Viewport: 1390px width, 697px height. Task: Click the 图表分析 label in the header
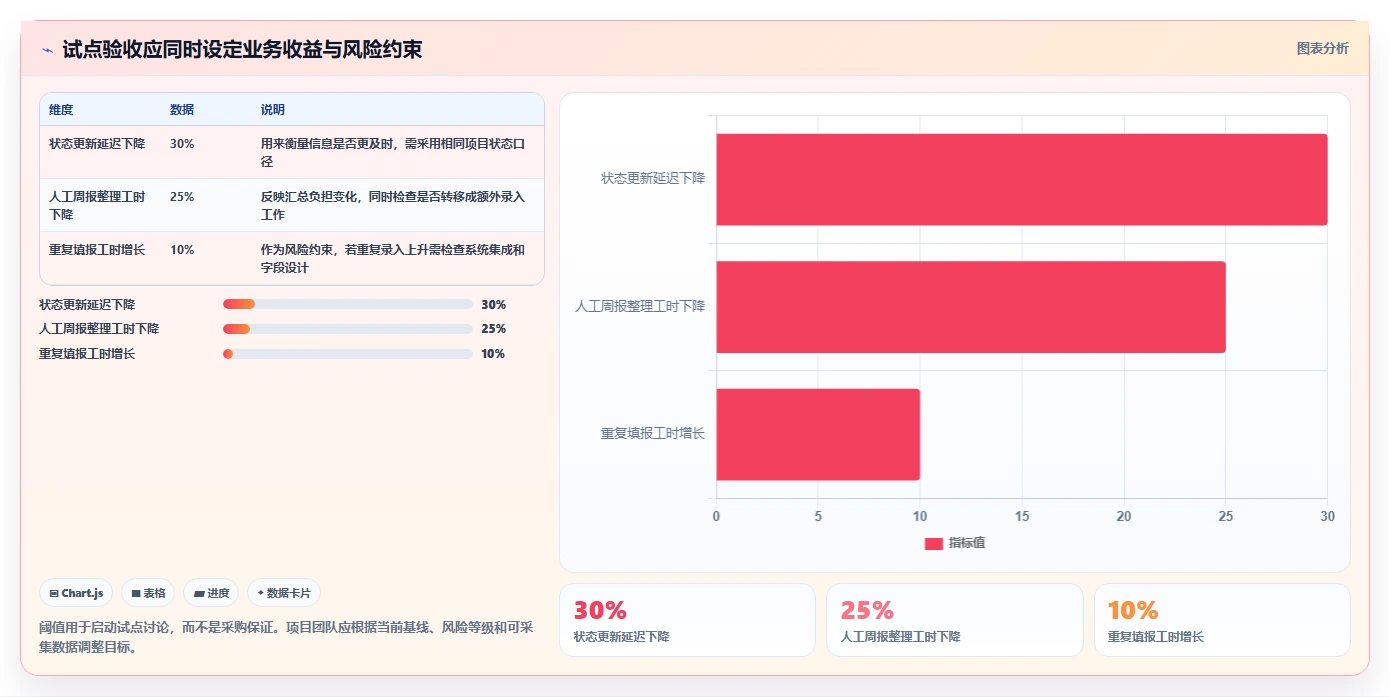tap(1322, 48)
